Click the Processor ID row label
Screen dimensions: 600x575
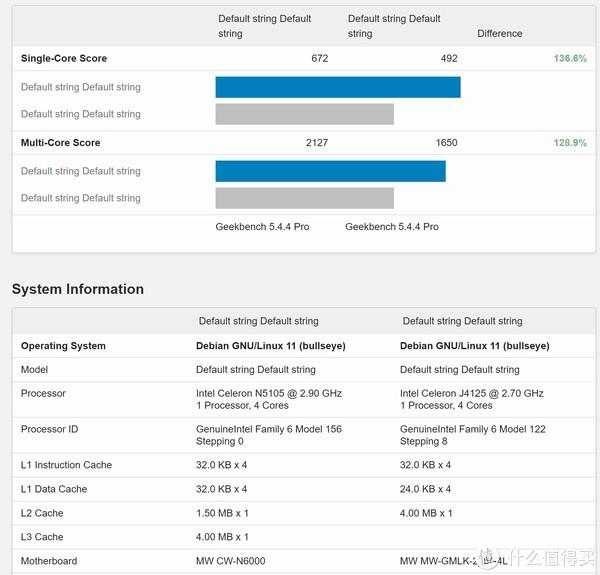[x=49, y=429]
